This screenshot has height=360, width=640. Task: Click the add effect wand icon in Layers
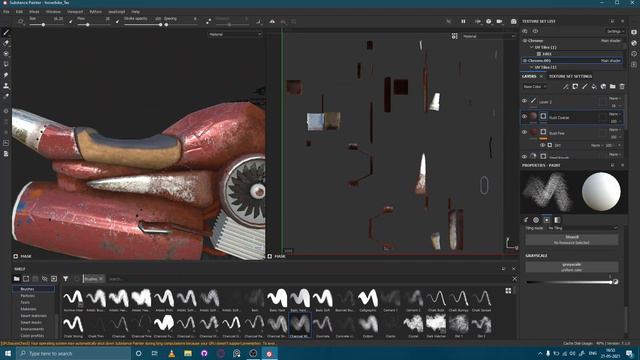click(565, 87)
